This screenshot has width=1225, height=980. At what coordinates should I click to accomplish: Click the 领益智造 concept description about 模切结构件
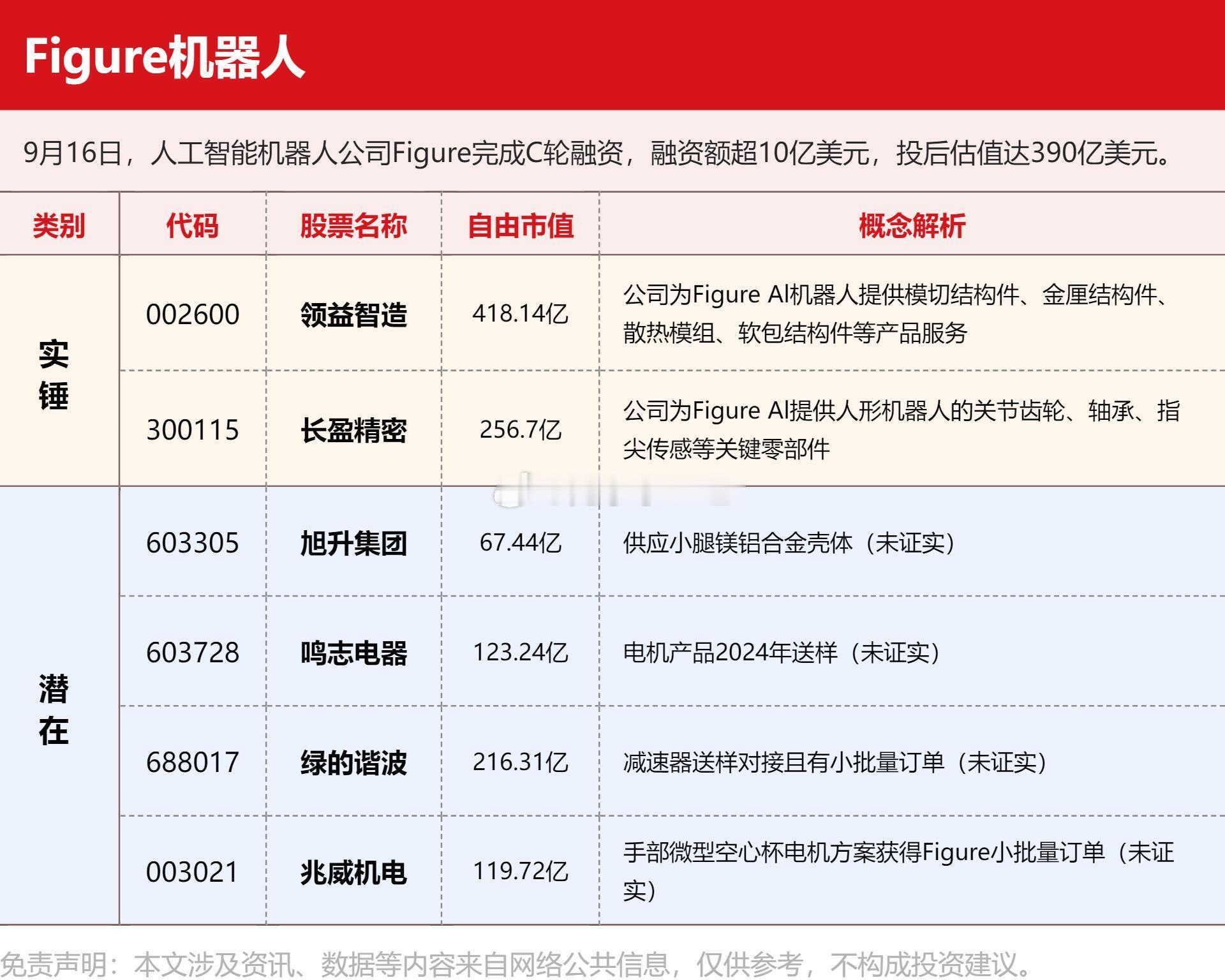896,314
